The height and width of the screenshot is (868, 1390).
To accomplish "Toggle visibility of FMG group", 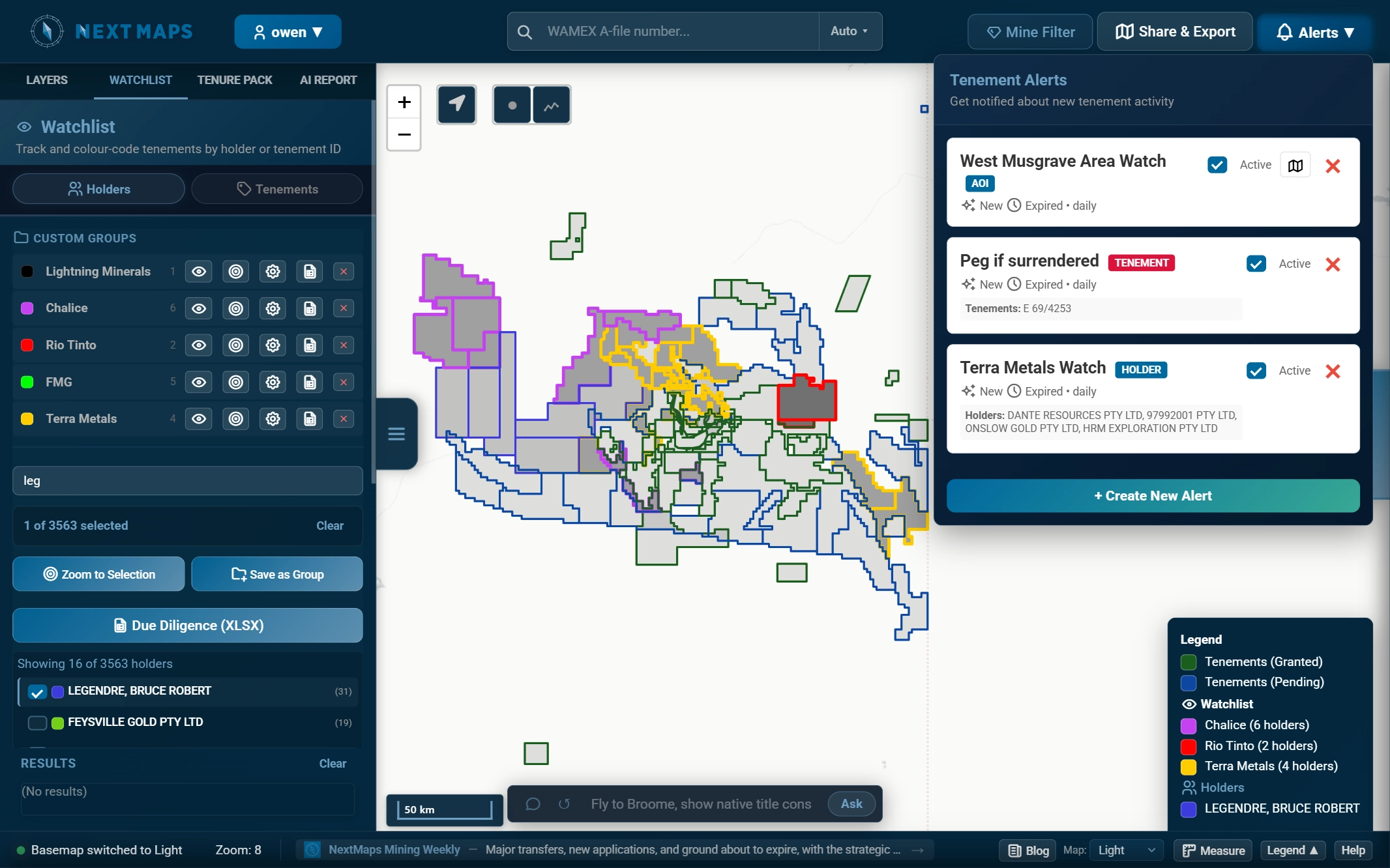I will click(x=199, y=382).
